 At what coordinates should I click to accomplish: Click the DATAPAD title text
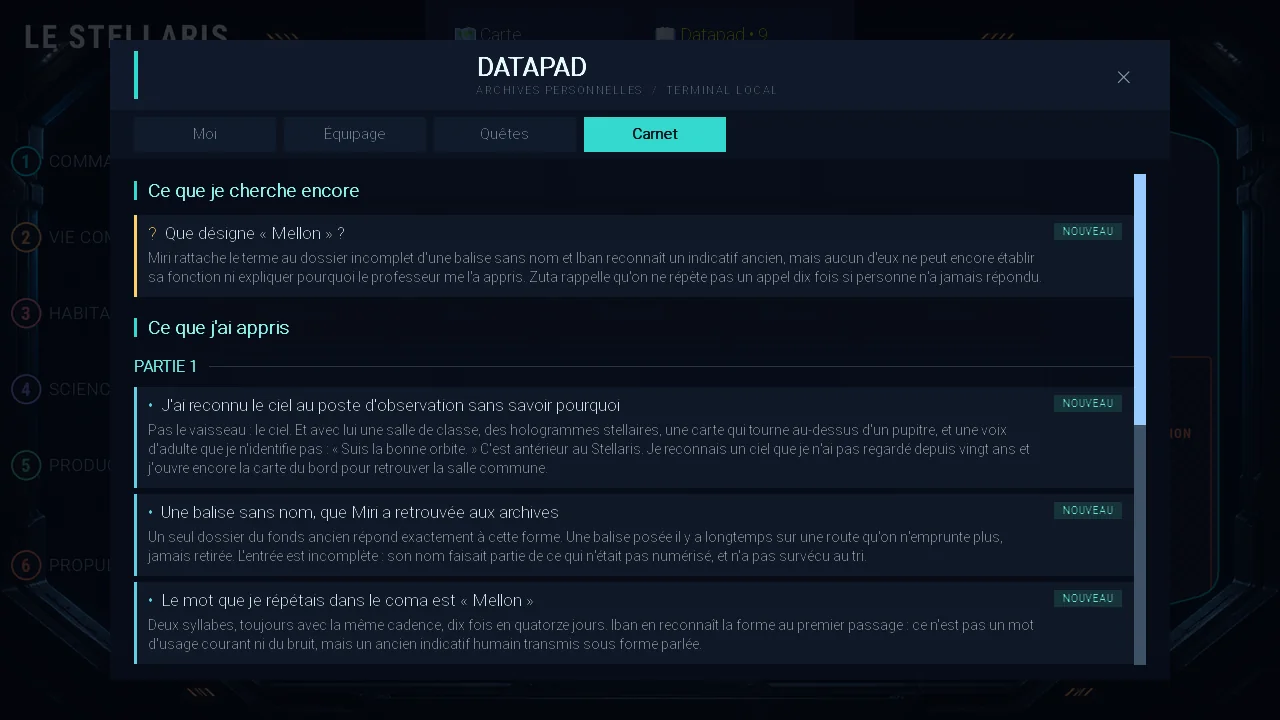click(x=532, y=67)
